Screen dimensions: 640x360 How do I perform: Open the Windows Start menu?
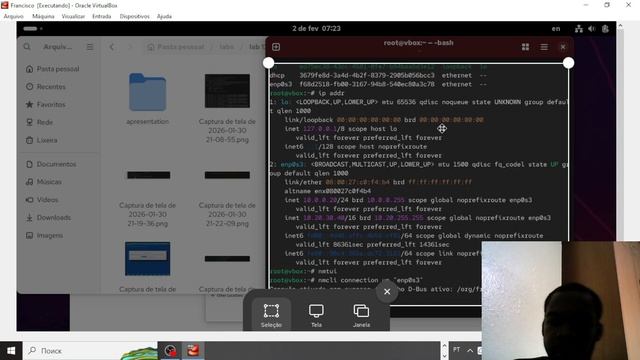click(x=11, y=351)
